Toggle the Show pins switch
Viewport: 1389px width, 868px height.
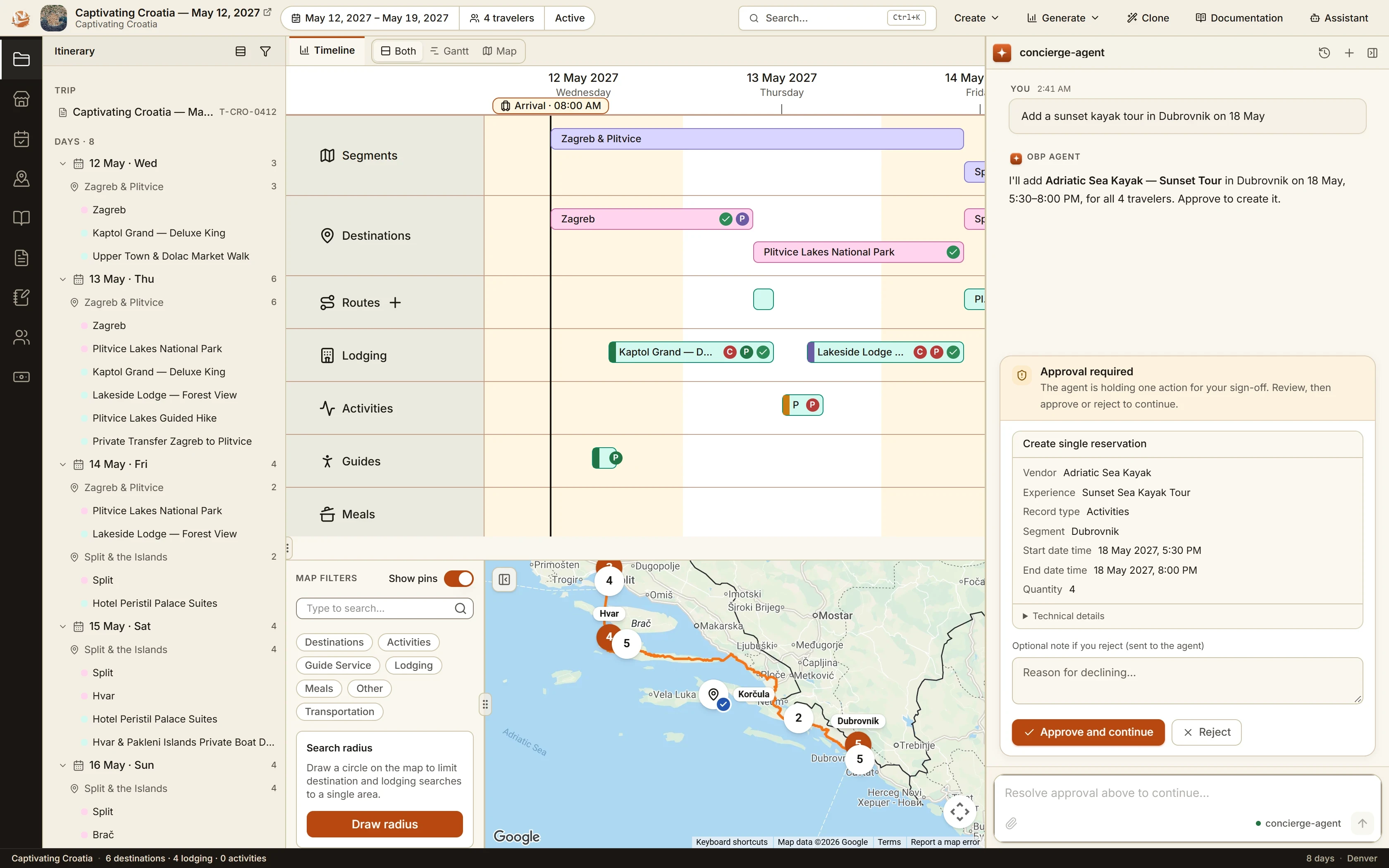tap(458, 579)
